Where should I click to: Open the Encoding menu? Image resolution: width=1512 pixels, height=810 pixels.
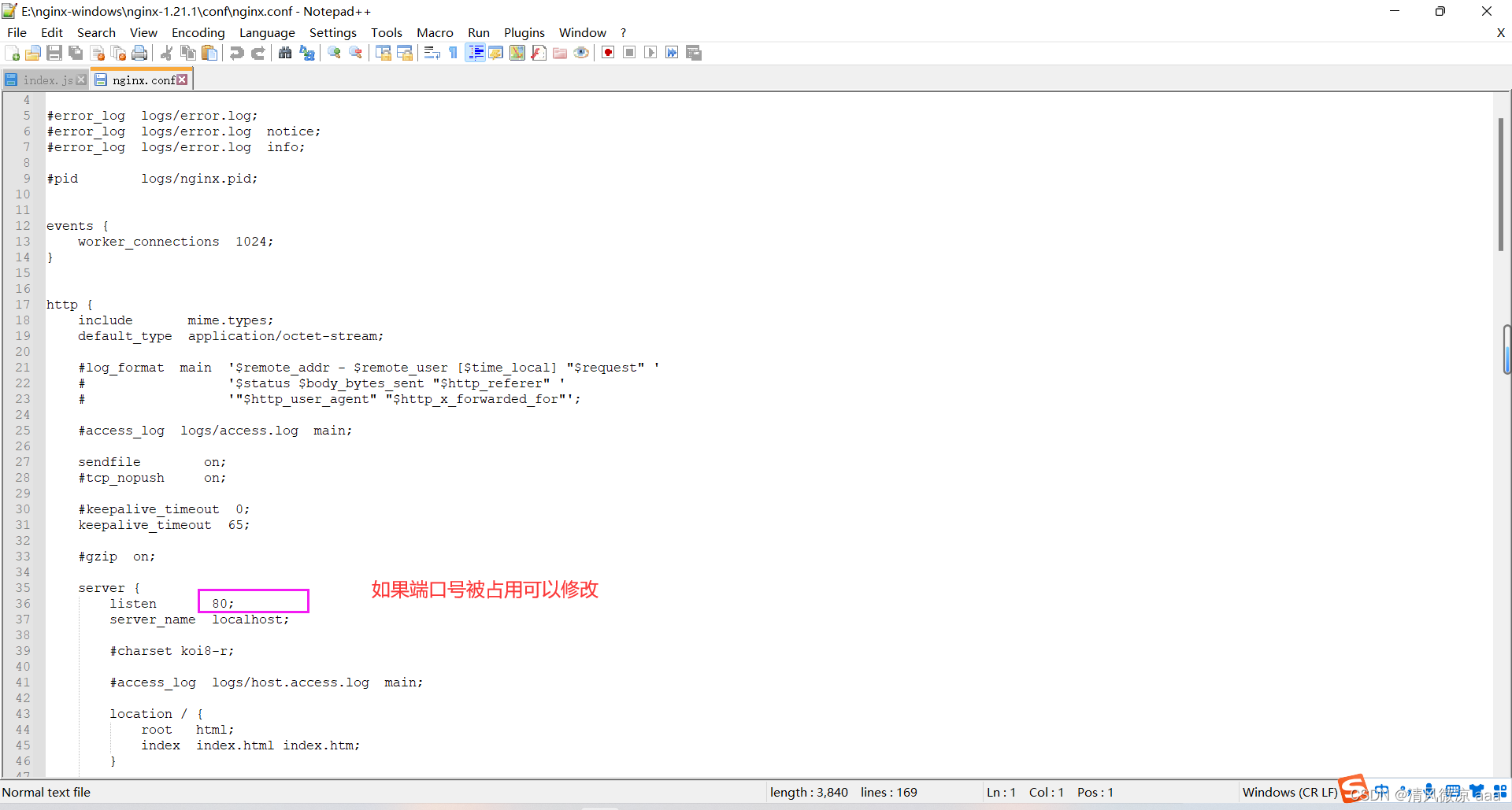point(198,32)
